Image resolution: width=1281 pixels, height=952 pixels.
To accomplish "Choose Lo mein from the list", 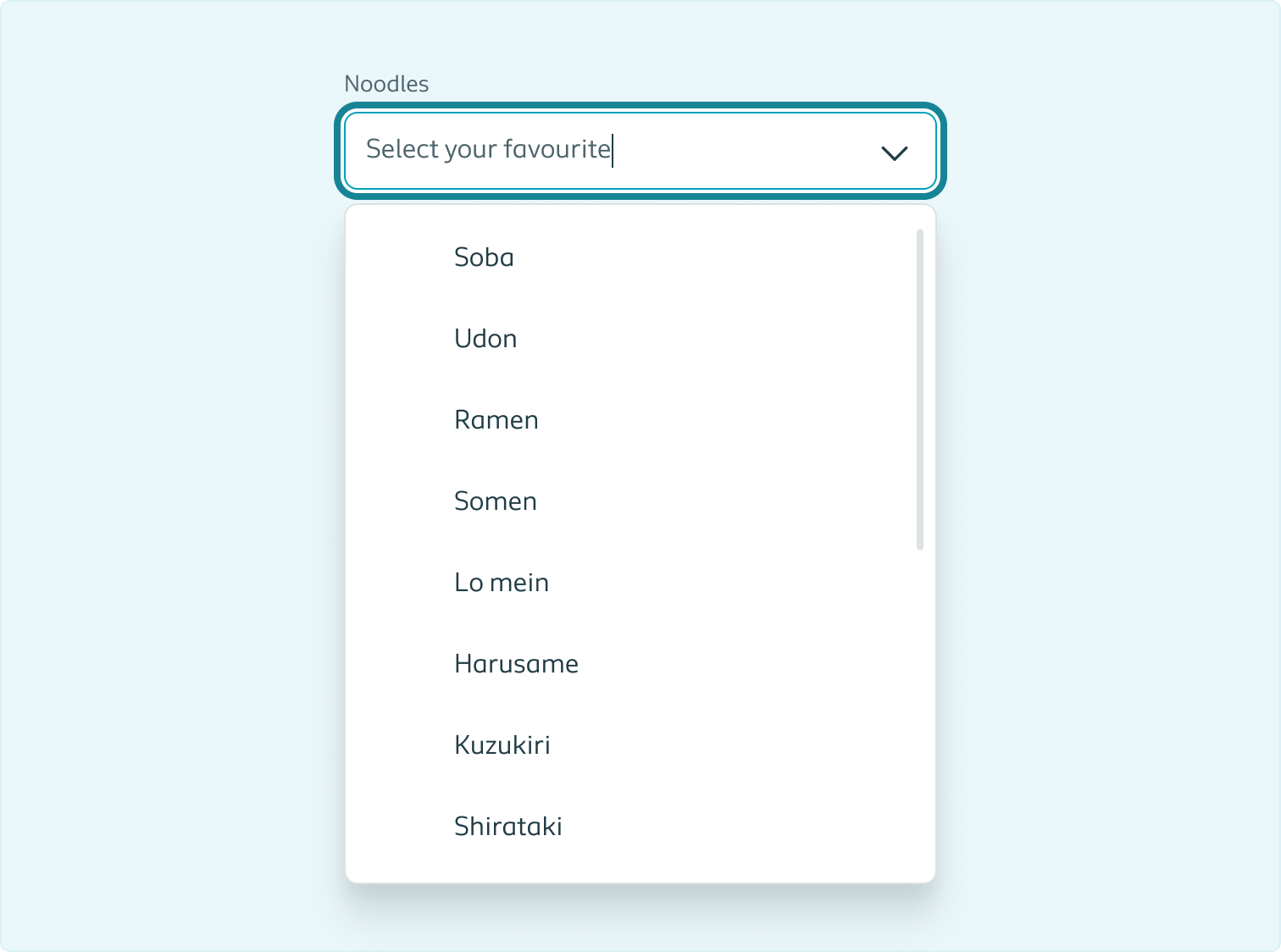I will [502, 583].
